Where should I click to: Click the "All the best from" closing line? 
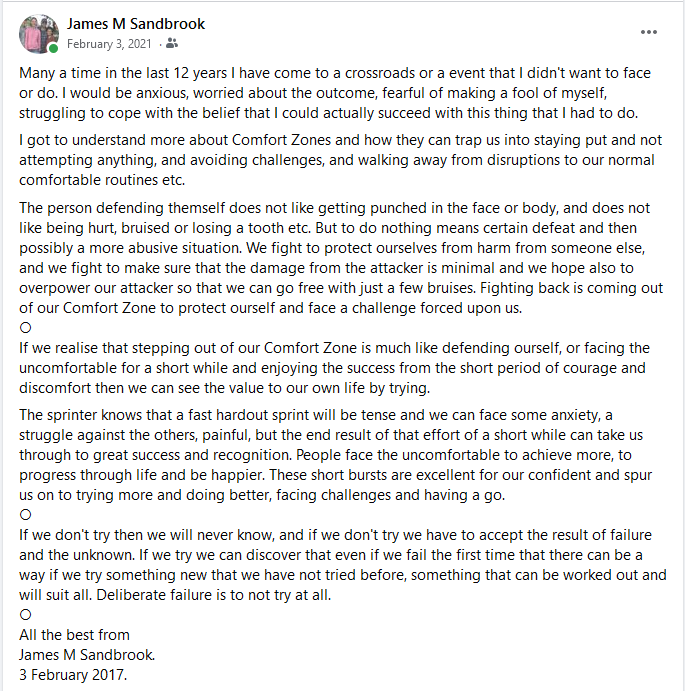pos(75,634)
